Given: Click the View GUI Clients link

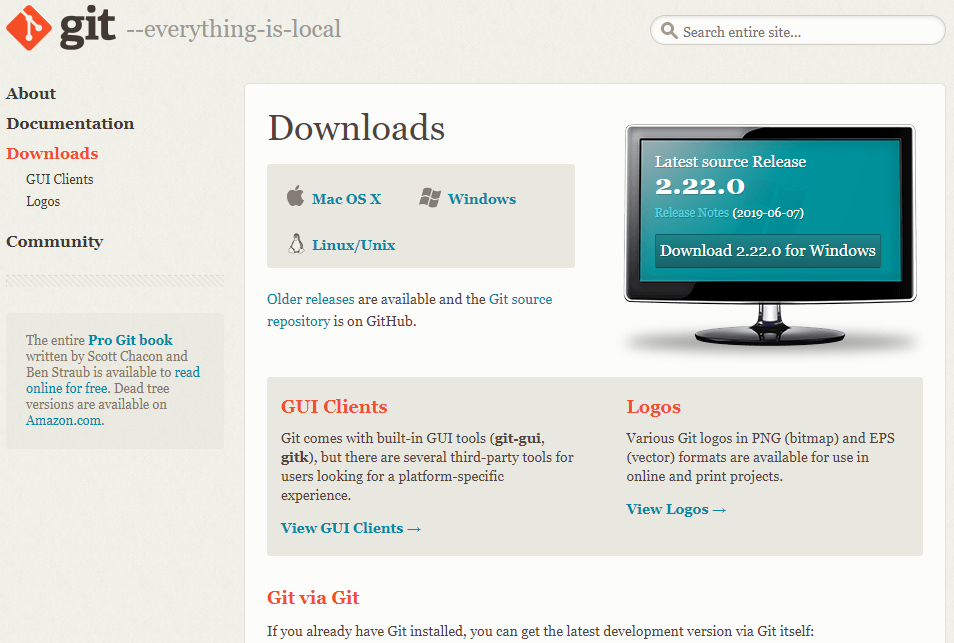Looking at the screenshot, I should point(351,528).
